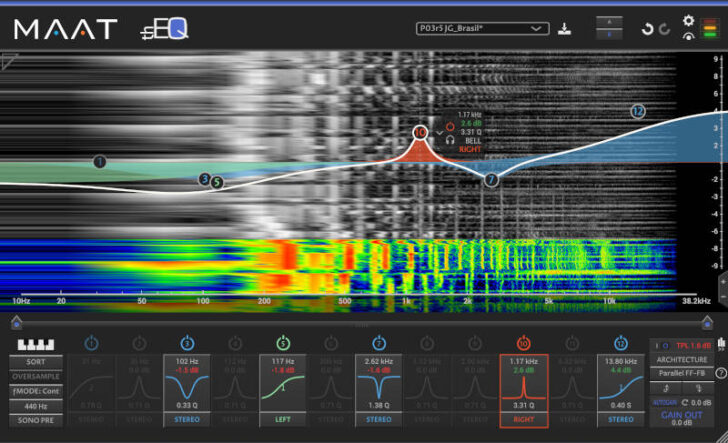Click the headphone solo icon in band popup
Viewport: 728px width, 443px height.
point(450,141)
